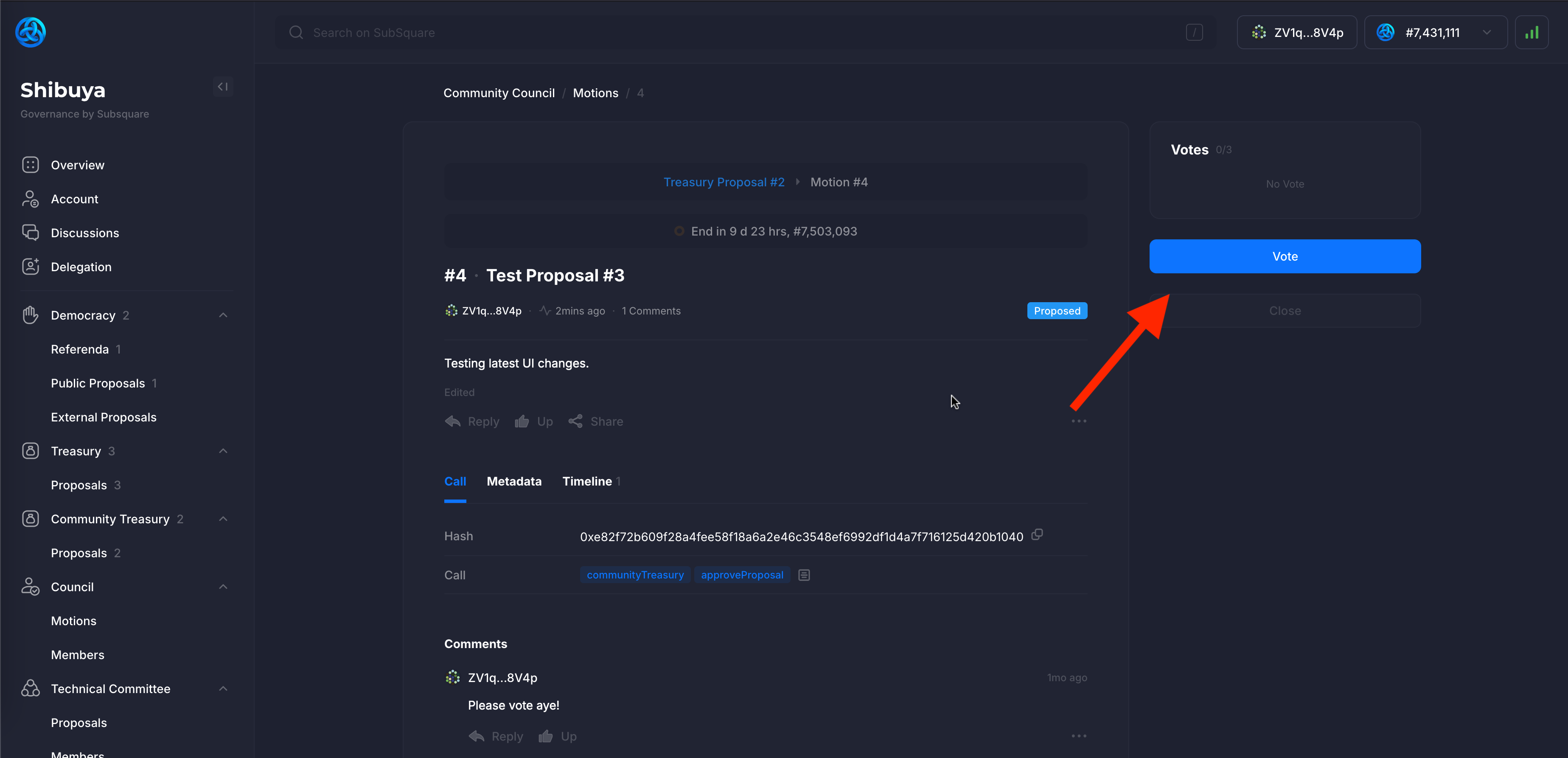Open the statistics bar-chart icon
This screenshot has width=1568, height=758.
click(x=1532, y=32)
